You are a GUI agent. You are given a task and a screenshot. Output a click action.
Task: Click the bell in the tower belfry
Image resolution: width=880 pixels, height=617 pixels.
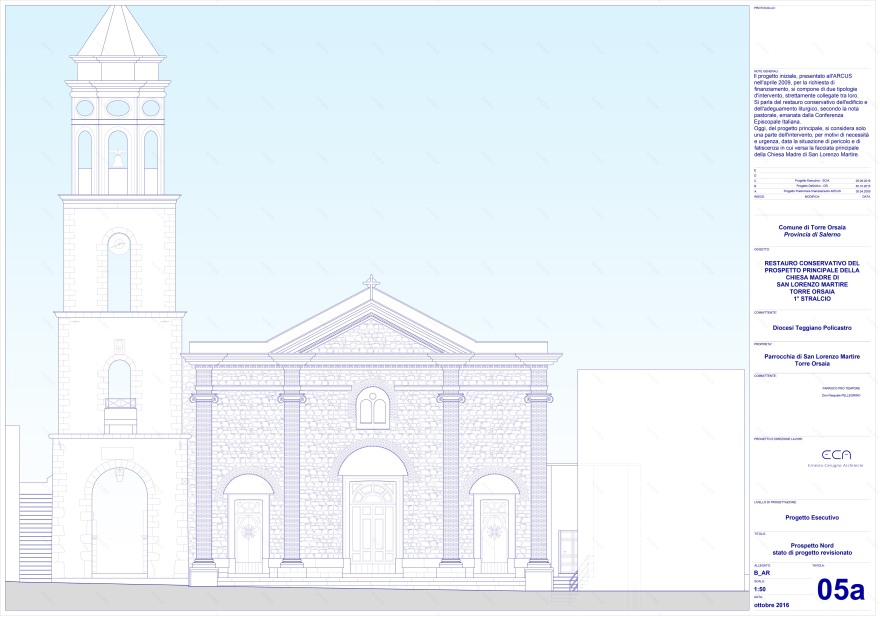118,158
